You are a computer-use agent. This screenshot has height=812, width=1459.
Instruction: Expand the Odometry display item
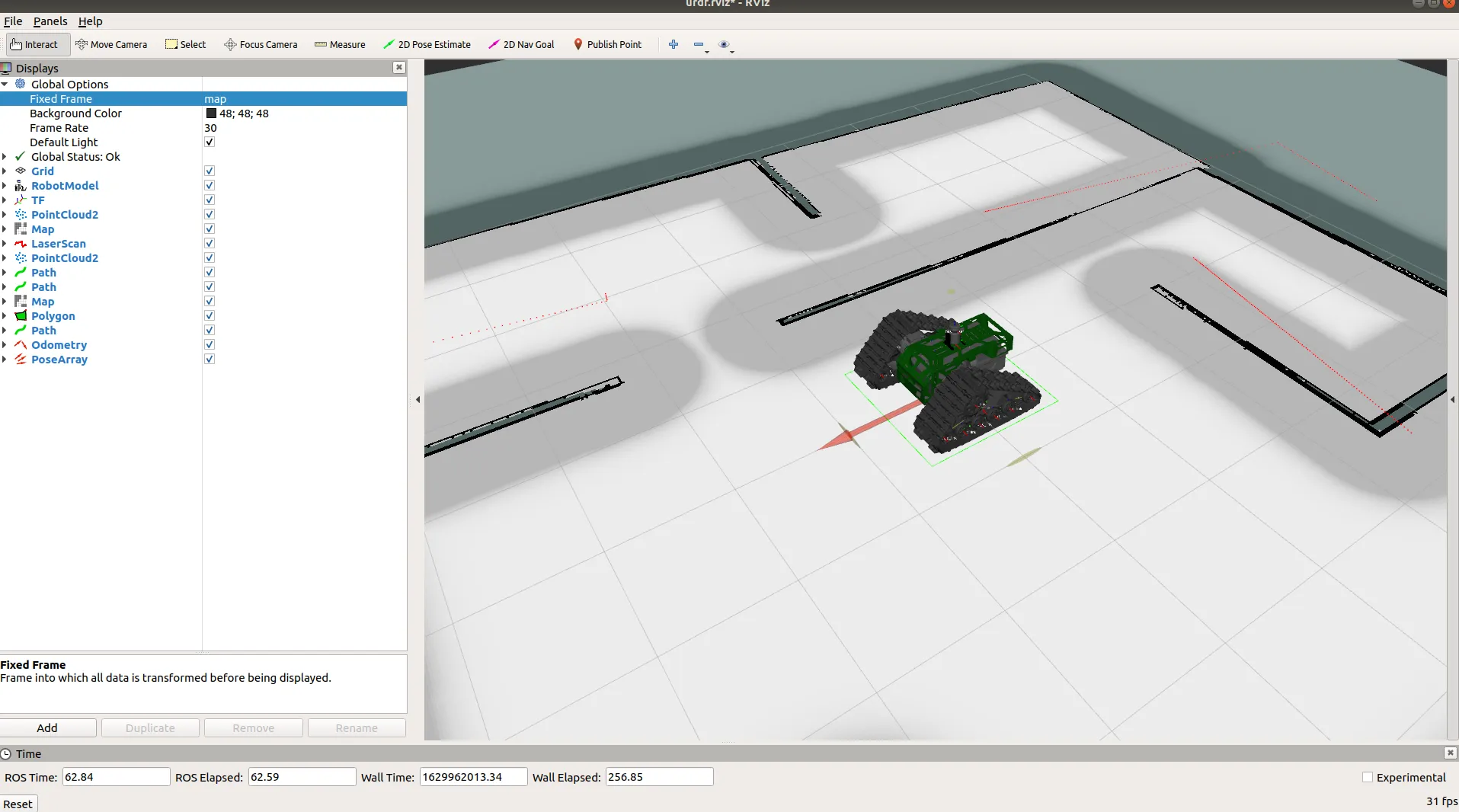coord(5,345)
